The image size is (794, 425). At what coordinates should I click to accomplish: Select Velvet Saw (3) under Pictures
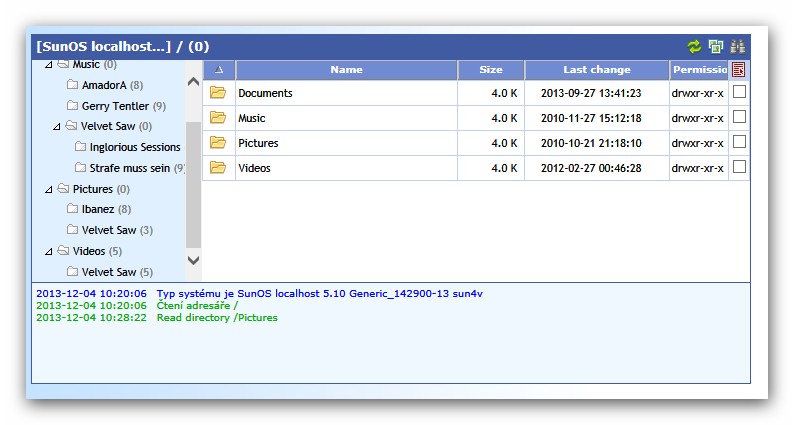pyautogui.click(x=117, y=230)
